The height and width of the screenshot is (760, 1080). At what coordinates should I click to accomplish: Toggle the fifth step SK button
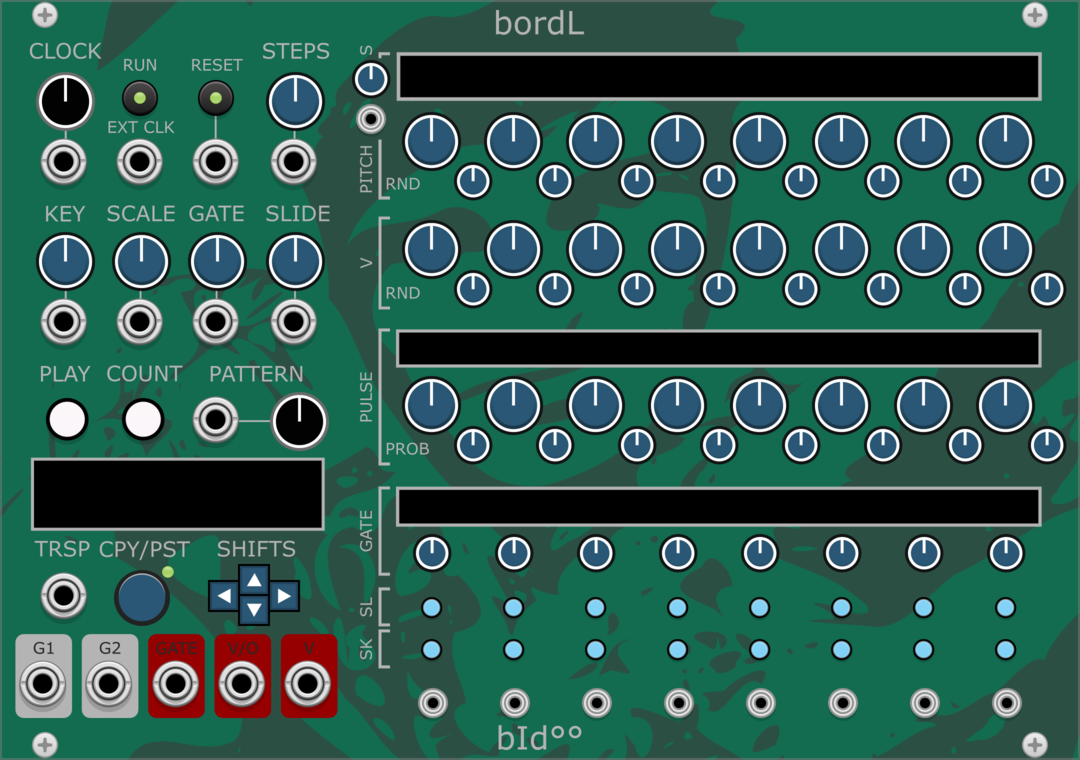click(x=760, y=649)
